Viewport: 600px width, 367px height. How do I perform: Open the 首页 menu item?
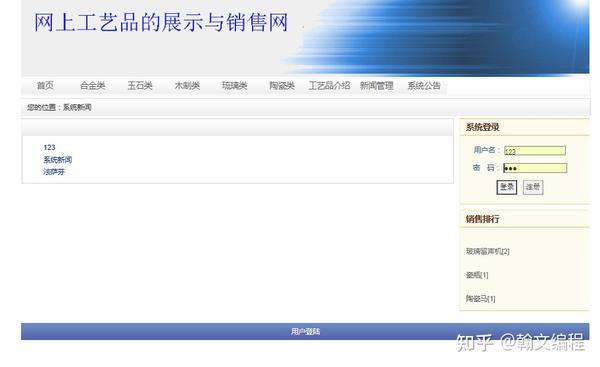point(45,86)
